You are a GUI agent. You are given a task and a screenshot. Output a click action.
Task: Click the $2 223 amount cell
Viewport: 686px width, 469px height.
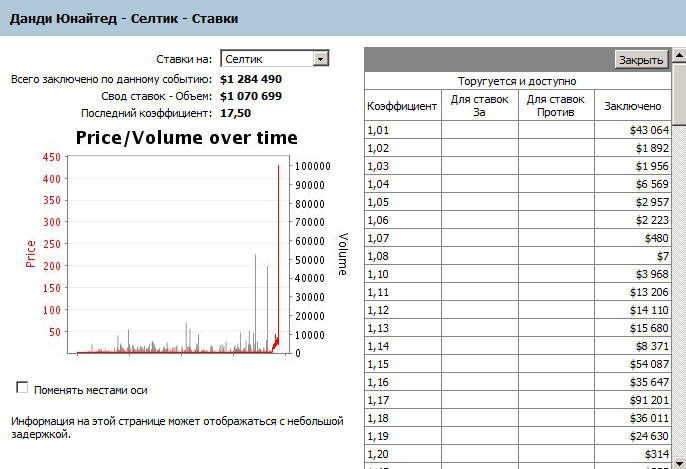point(633,220)
